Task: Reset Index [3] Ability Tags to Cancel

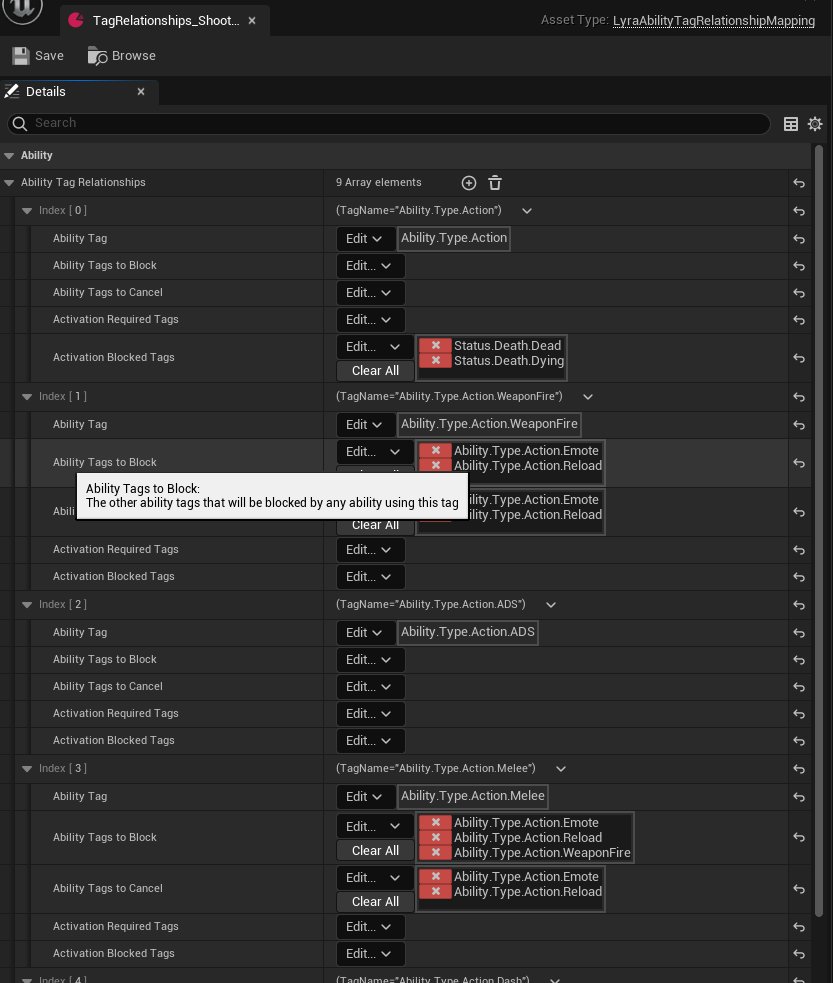Action: tap(799, 889)
